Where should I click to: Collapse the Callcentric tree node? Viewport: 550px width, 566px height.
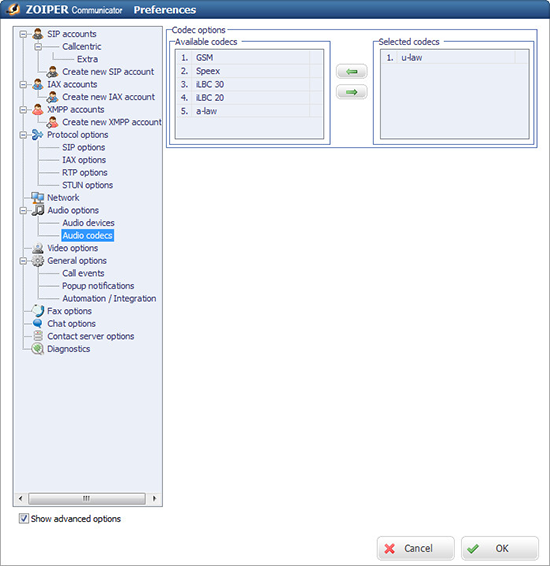point(38,47)
